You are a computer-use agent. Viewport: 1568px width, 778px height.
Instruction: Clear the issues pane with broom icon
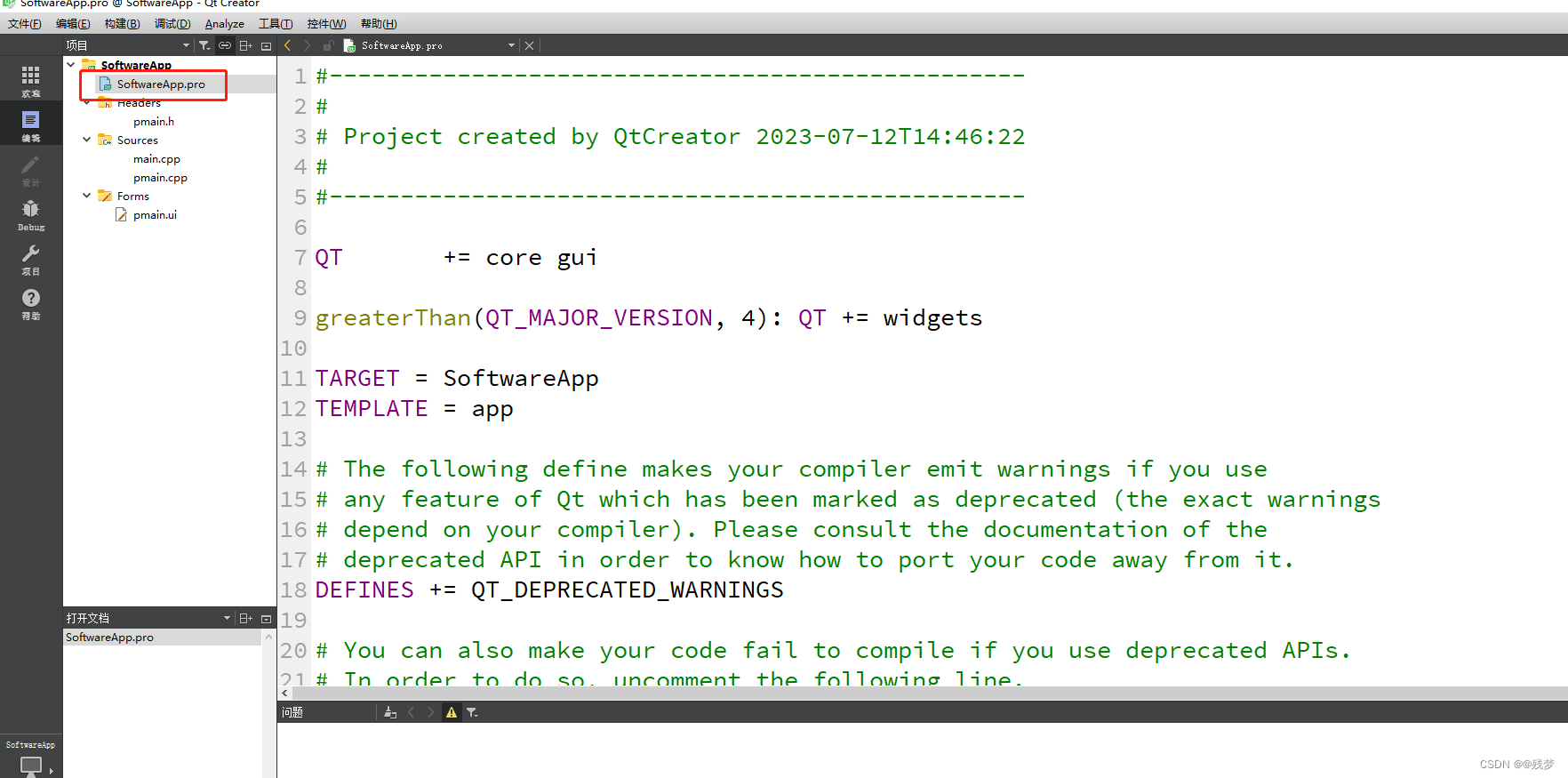390,712
